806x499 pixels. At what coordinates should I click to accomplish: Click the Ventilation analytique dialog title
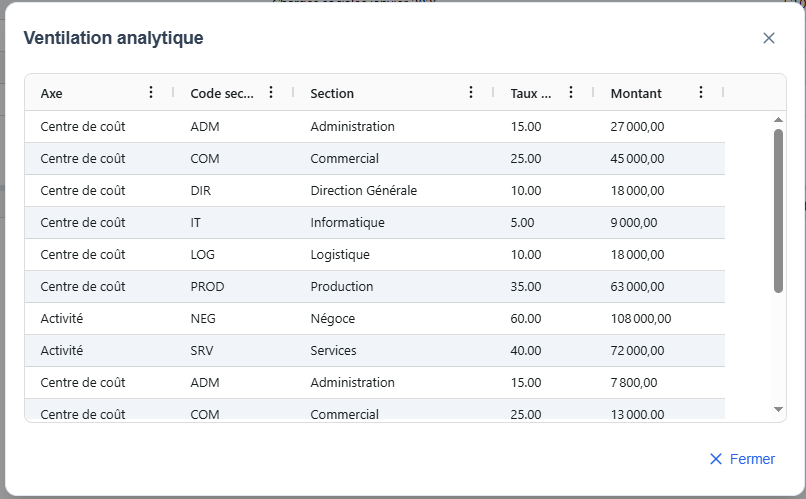113,38
